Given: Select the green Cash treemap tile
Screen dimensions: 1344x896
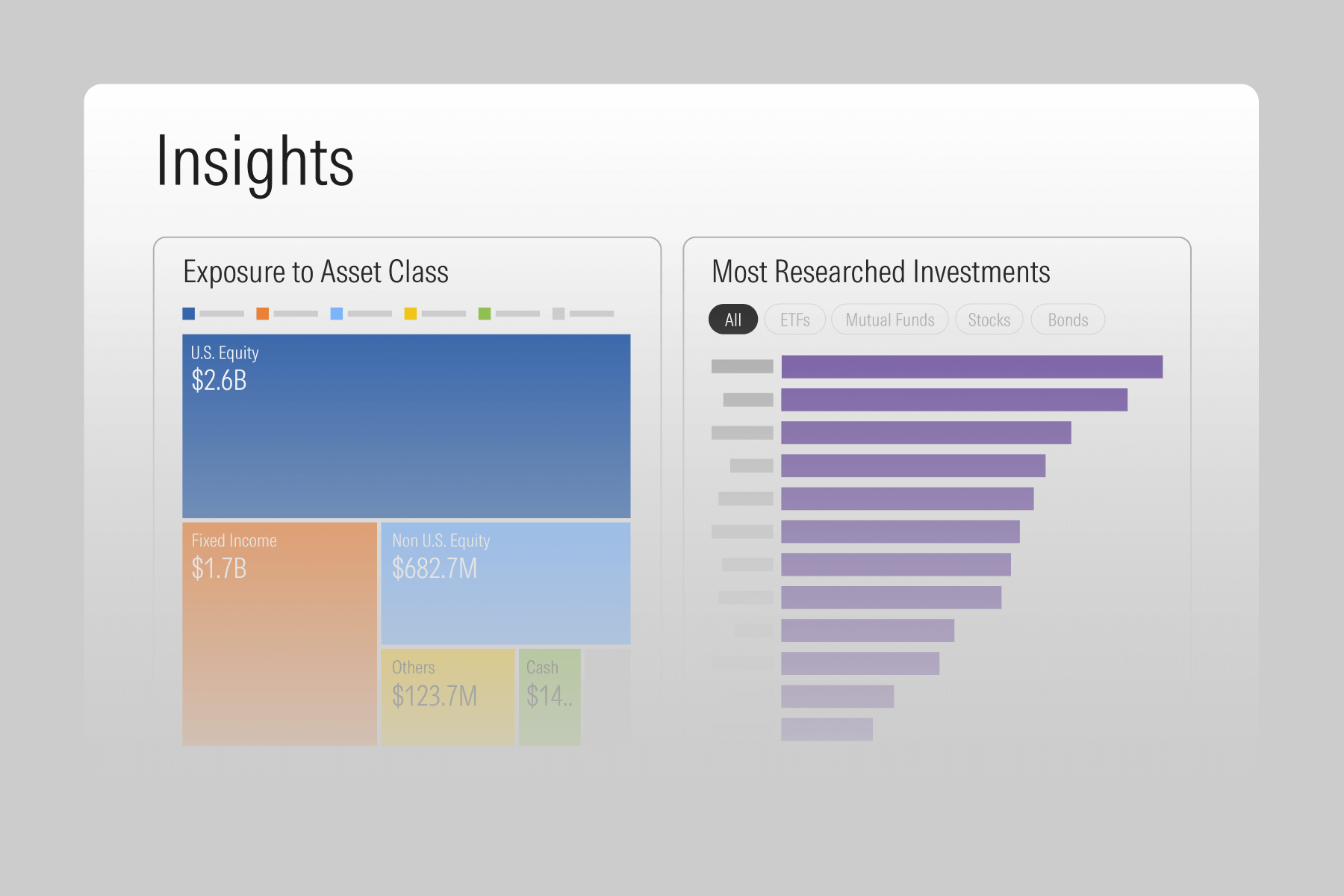Looking at the screenshot, I should (x=550, y=697).
